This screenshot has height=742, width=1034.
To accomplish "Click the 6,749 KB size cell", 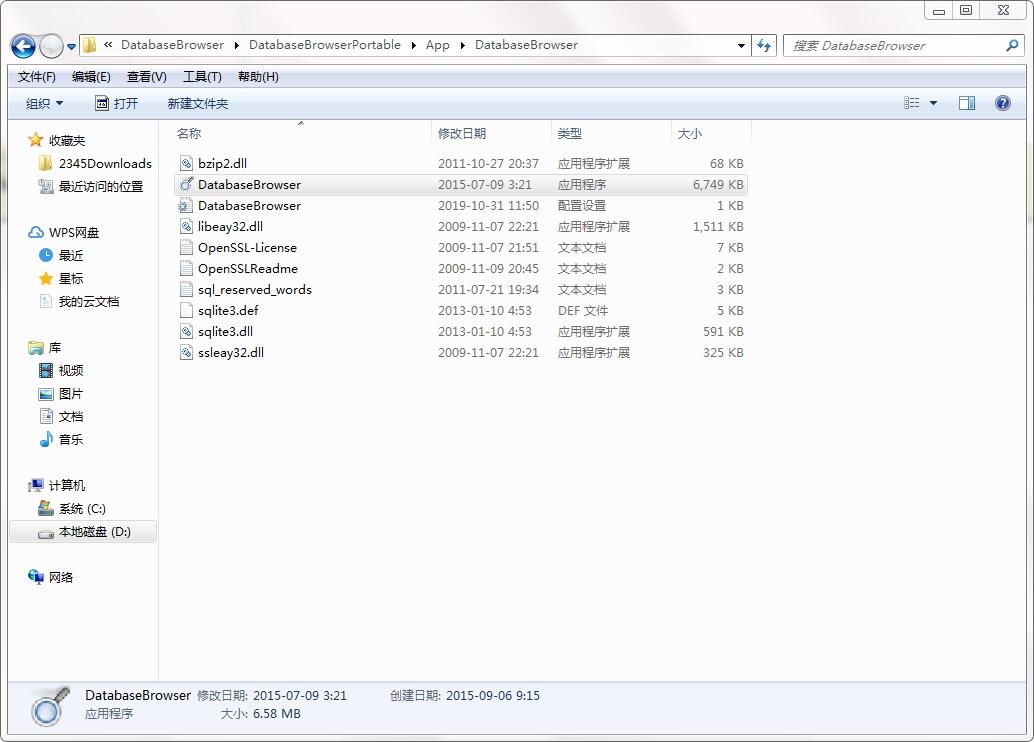I will pyautogui.click(x=718, y=185).
